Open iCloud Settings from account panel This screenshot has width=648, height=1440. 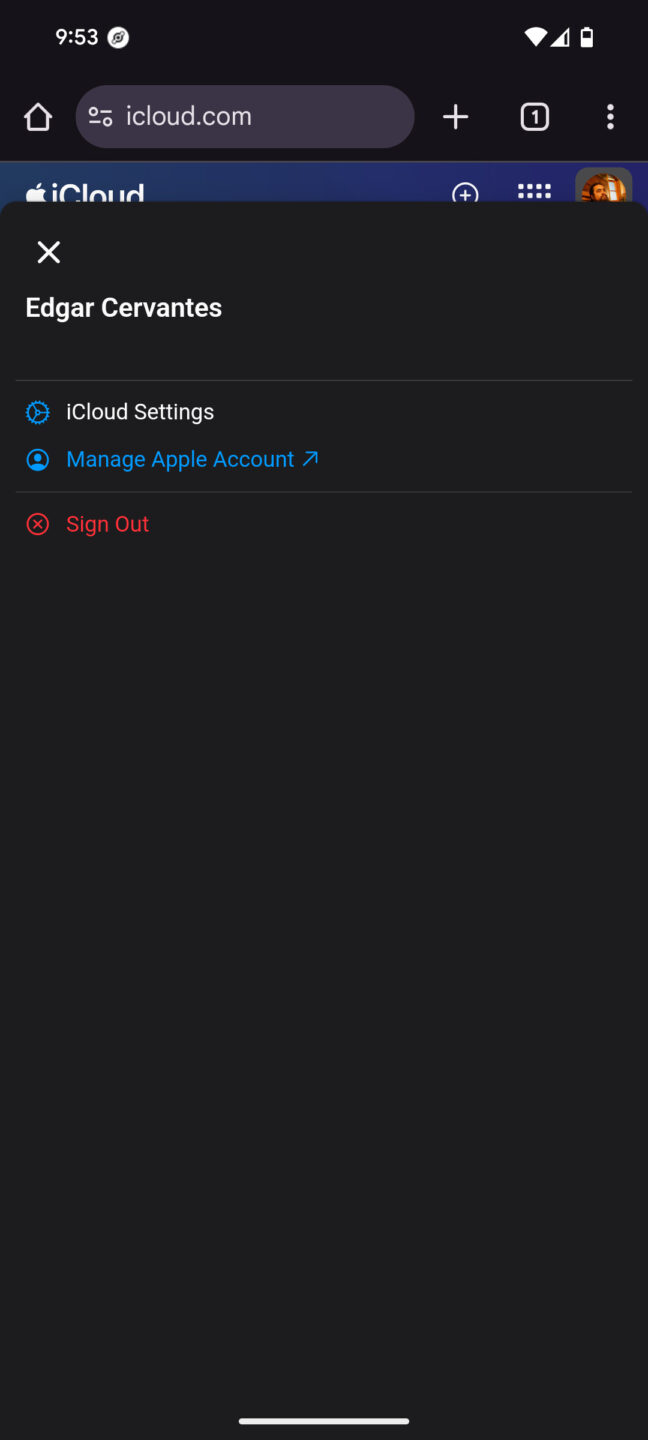click(139, 411)
